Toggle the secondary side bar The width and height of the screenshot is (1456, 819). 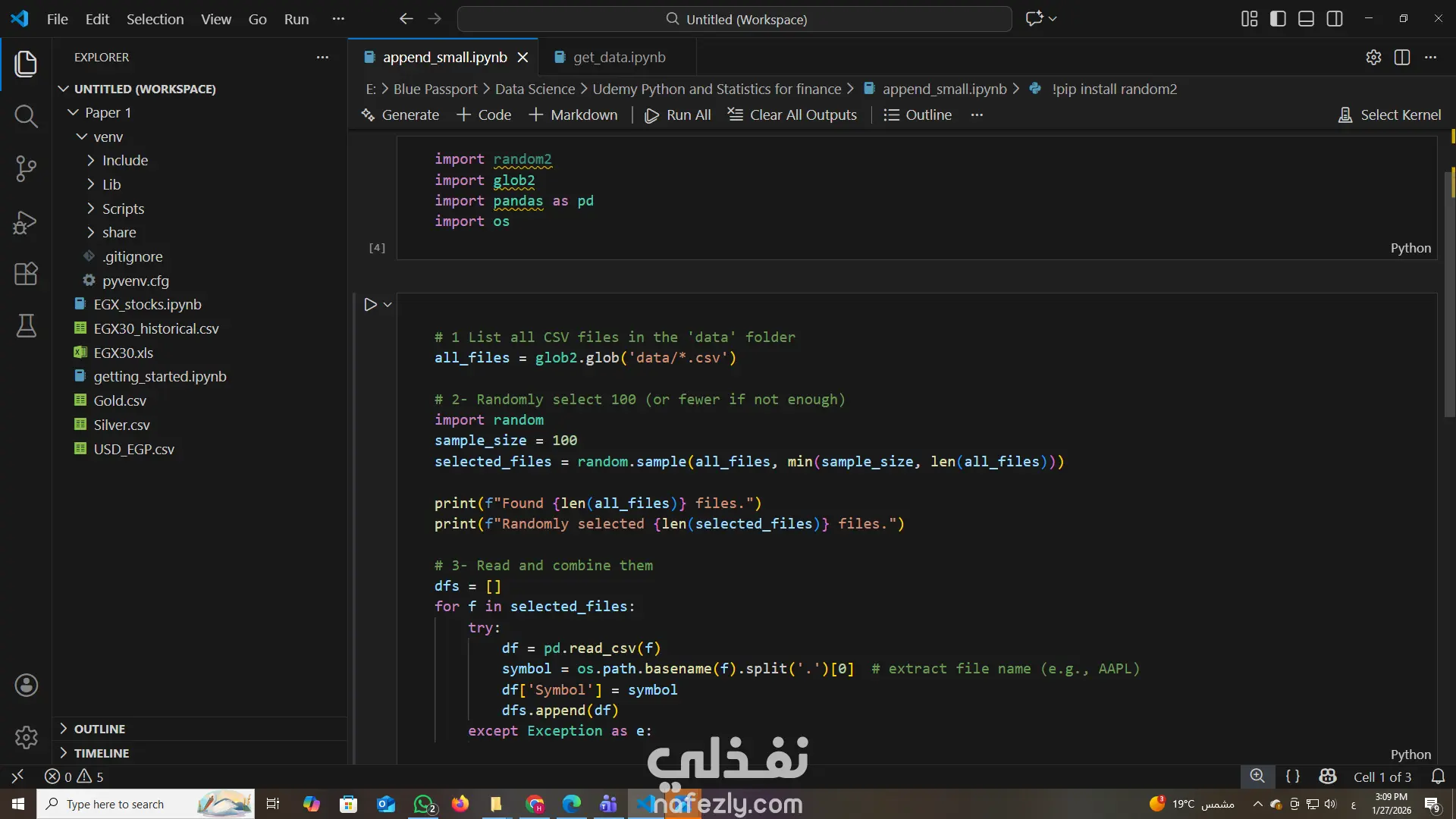click(1335, 19)
